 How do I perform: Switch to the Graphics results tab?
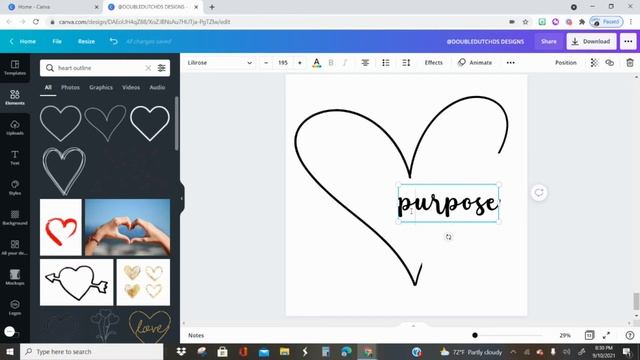(101, 87)
